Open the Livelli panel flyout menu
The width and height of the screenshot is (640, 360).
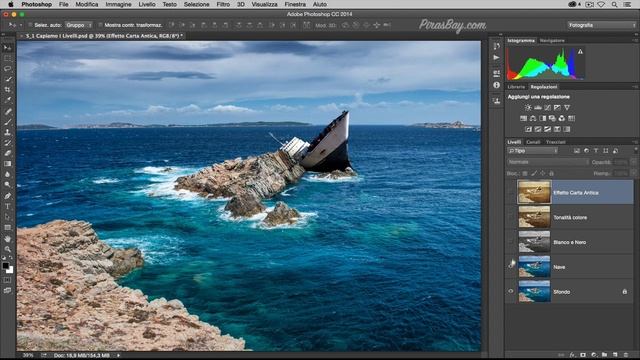[635, 142]
